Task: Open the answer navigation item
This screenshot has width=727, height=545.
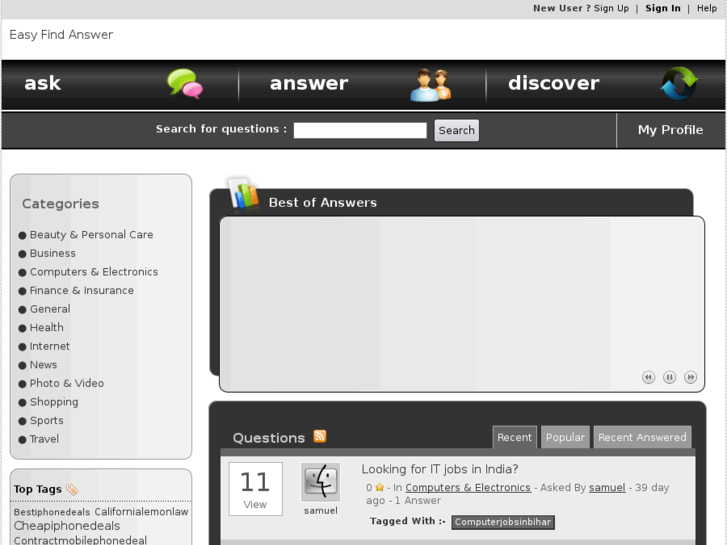Action: click(309, 83)
